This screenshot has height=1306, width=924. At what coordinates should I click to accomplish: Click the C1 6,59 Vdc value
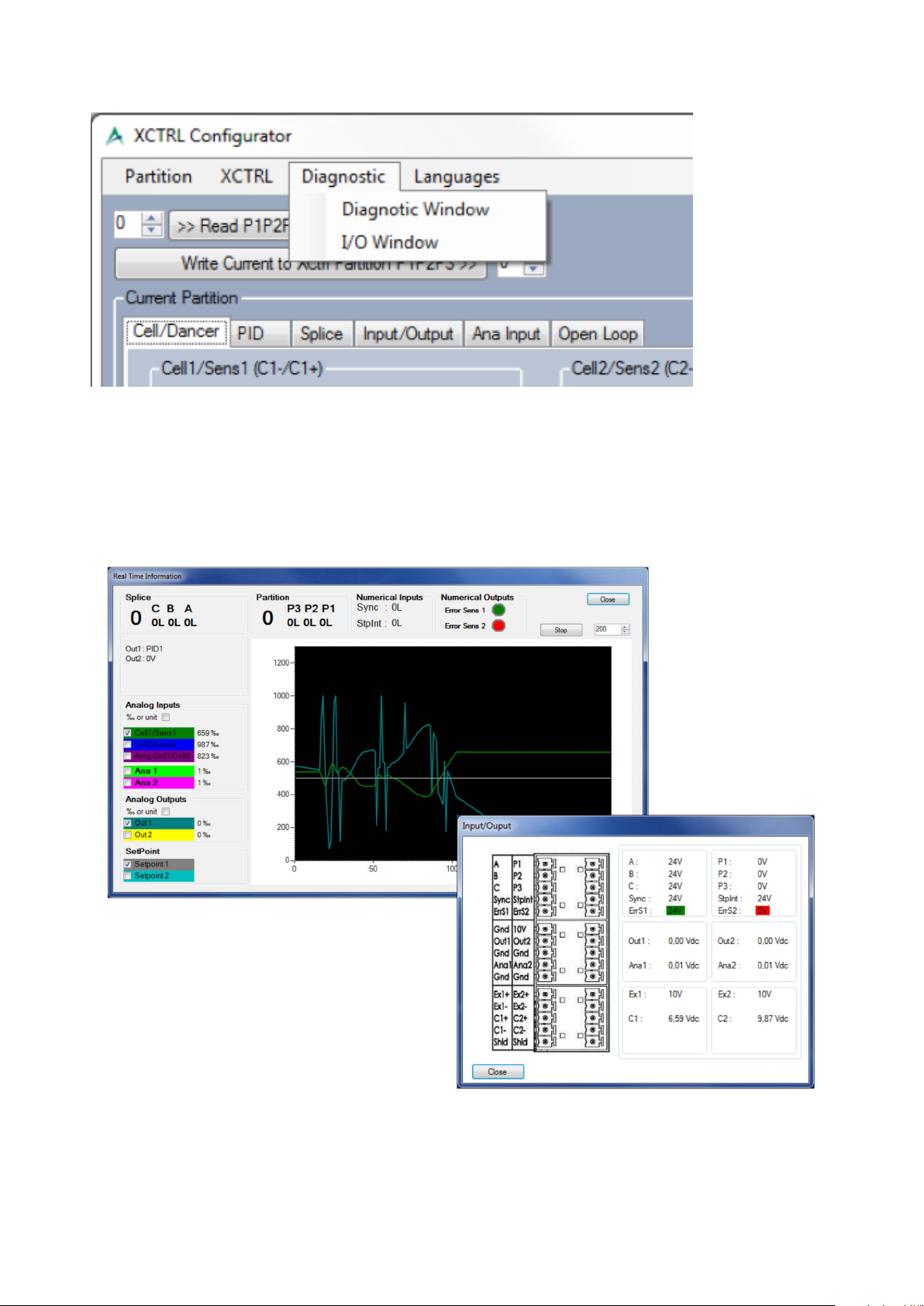coord(684,1018)
